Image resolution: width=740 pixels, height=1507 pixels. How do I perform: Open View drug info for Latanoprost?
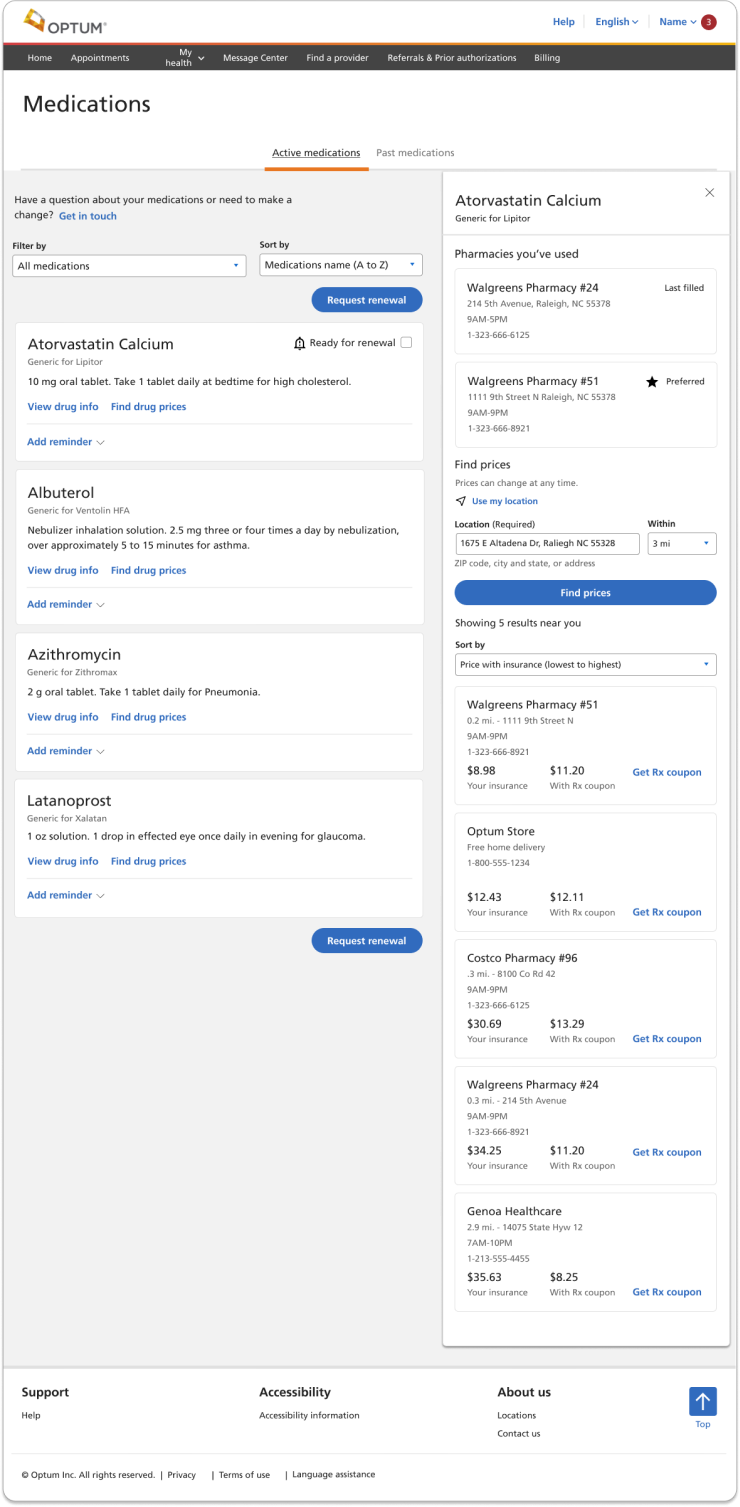[63, 861]
